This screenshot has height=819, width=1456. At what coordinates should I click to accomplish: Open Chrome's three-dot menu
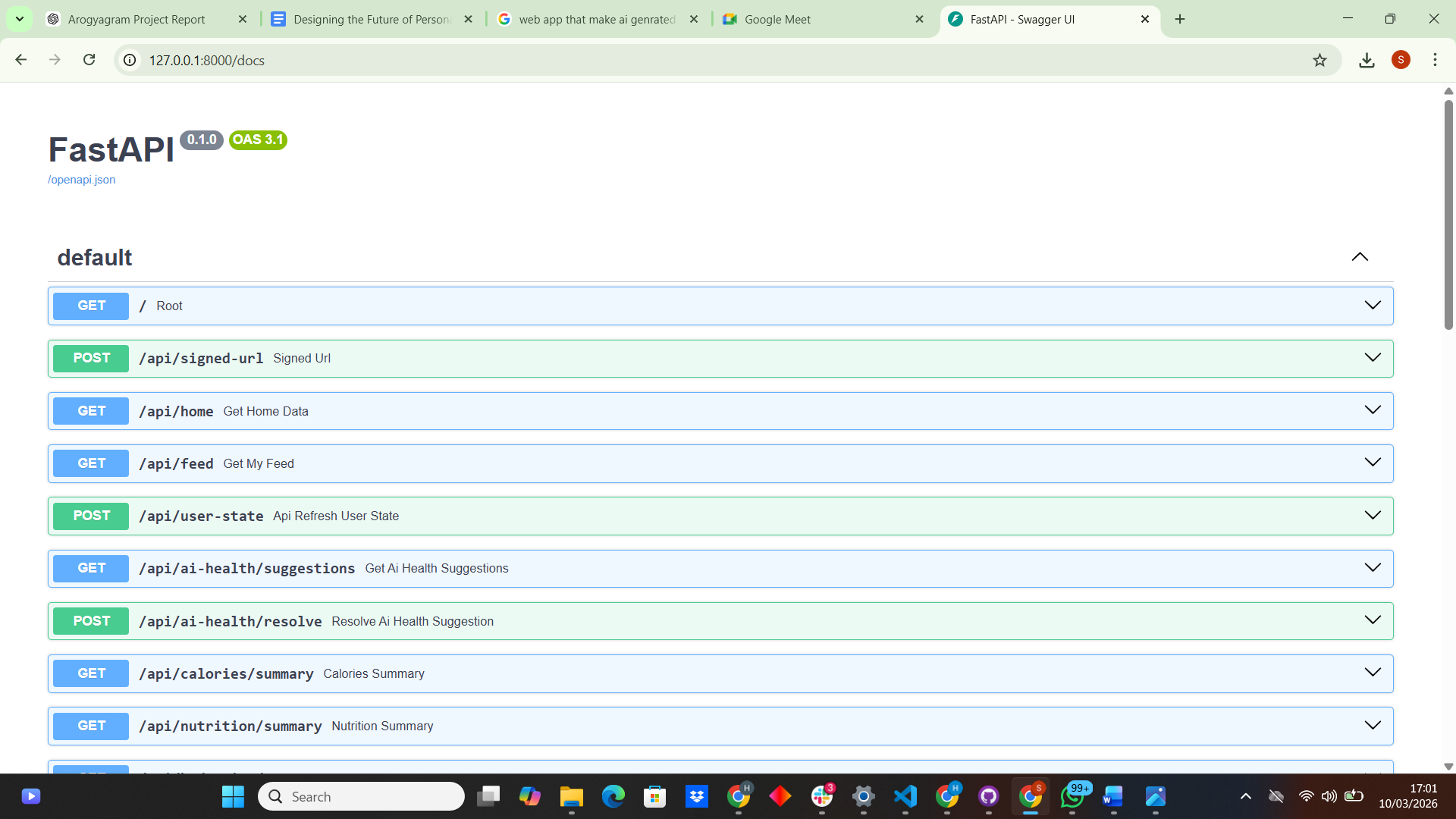1435,60
